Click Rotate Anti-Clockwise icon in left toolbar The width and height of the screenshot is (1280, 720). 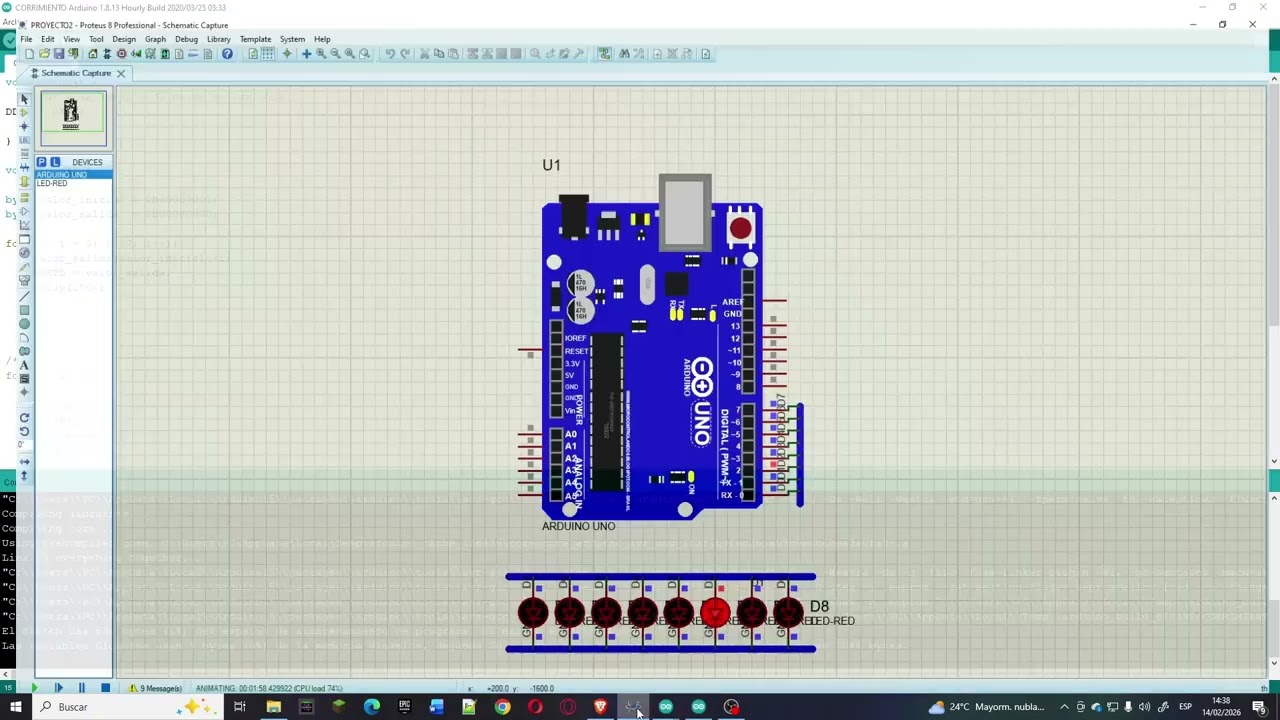click(x=24, y=432)
